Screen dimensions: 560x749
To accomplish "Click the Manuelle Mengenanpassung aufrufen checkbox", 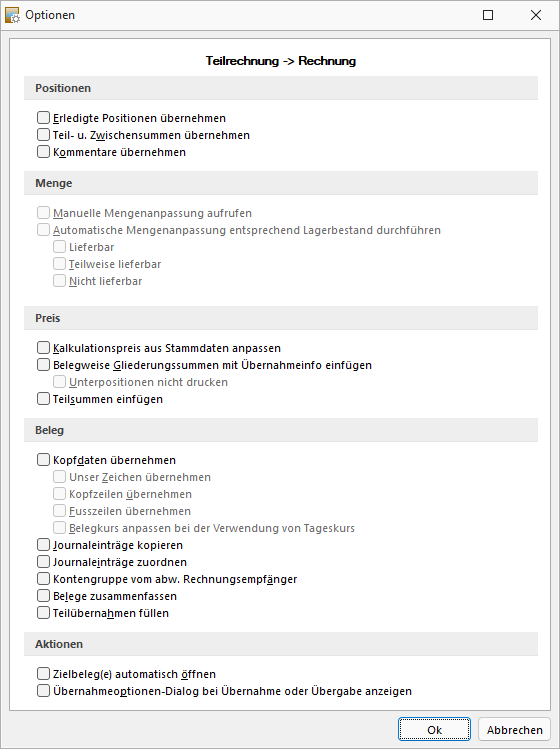I will click(43, 213).
